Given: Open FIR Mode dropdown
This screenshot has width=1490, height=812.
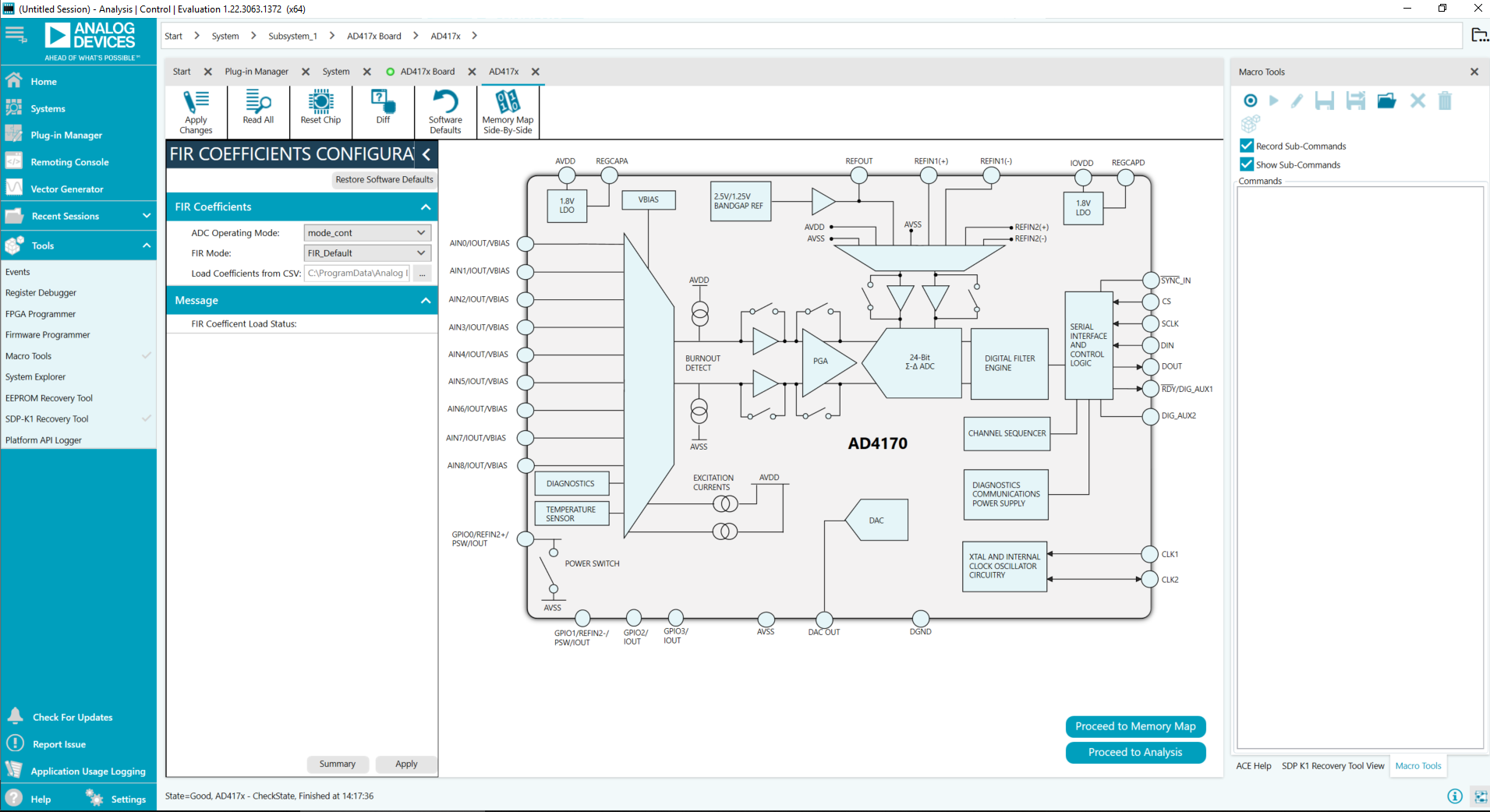Looking at the screenshot, I should tap(367, 252).
